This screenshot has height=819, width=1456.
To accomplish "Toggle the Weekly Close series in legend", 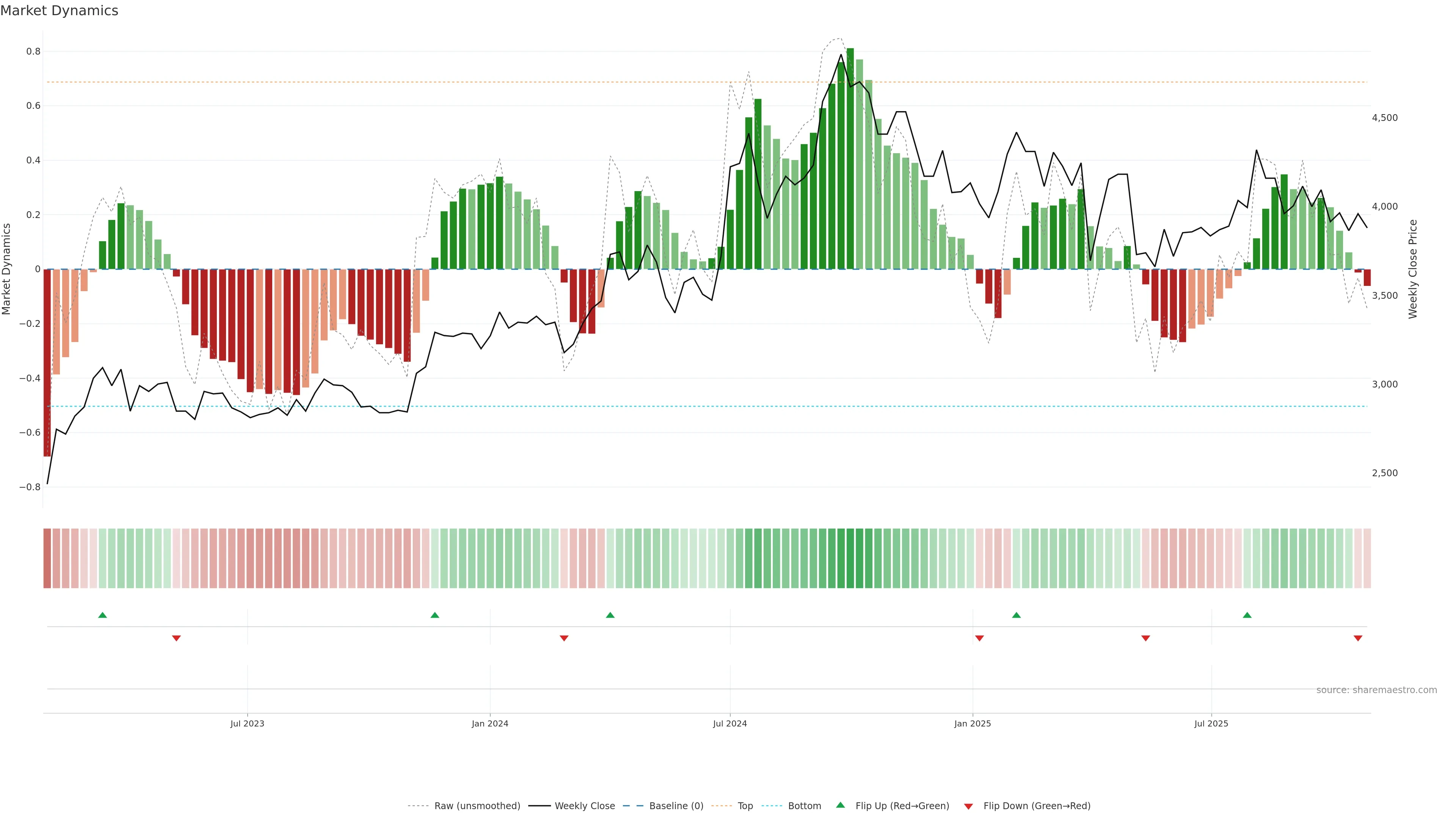I will point(584,806).
